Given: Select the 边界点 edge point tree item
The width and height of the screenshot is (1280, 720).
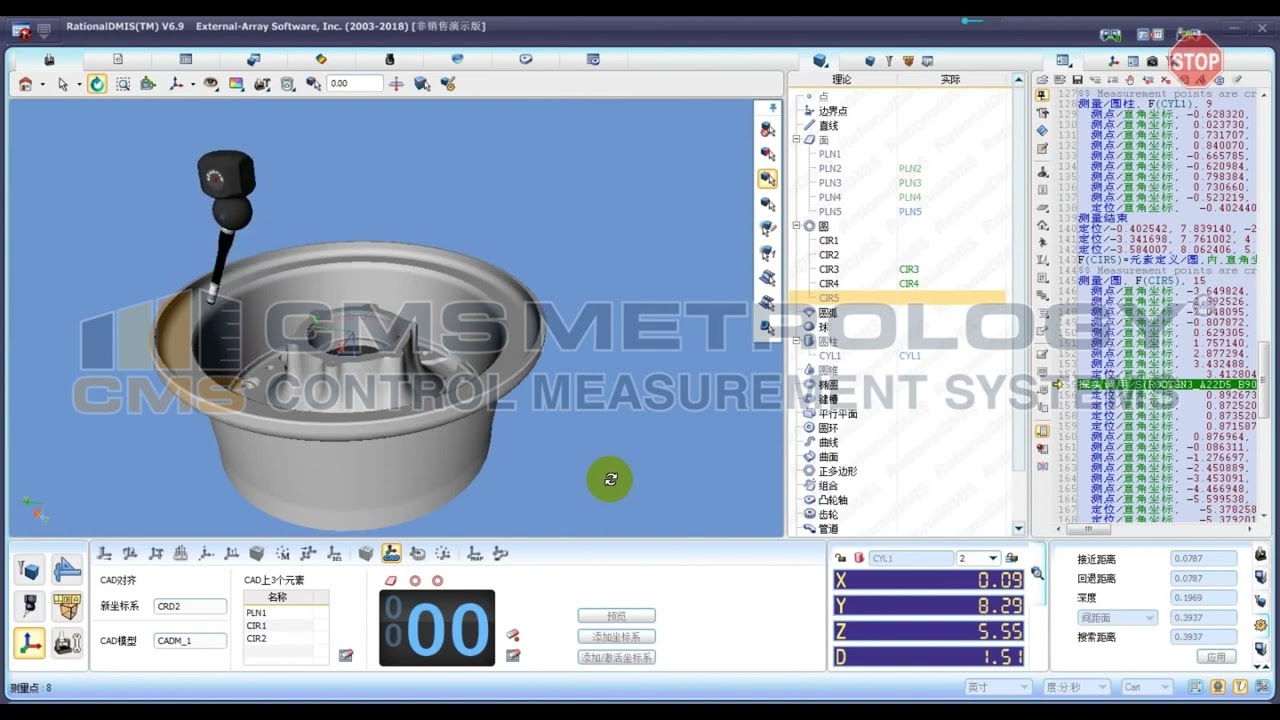Looking at the screenshot, I should tap(832, 111).
